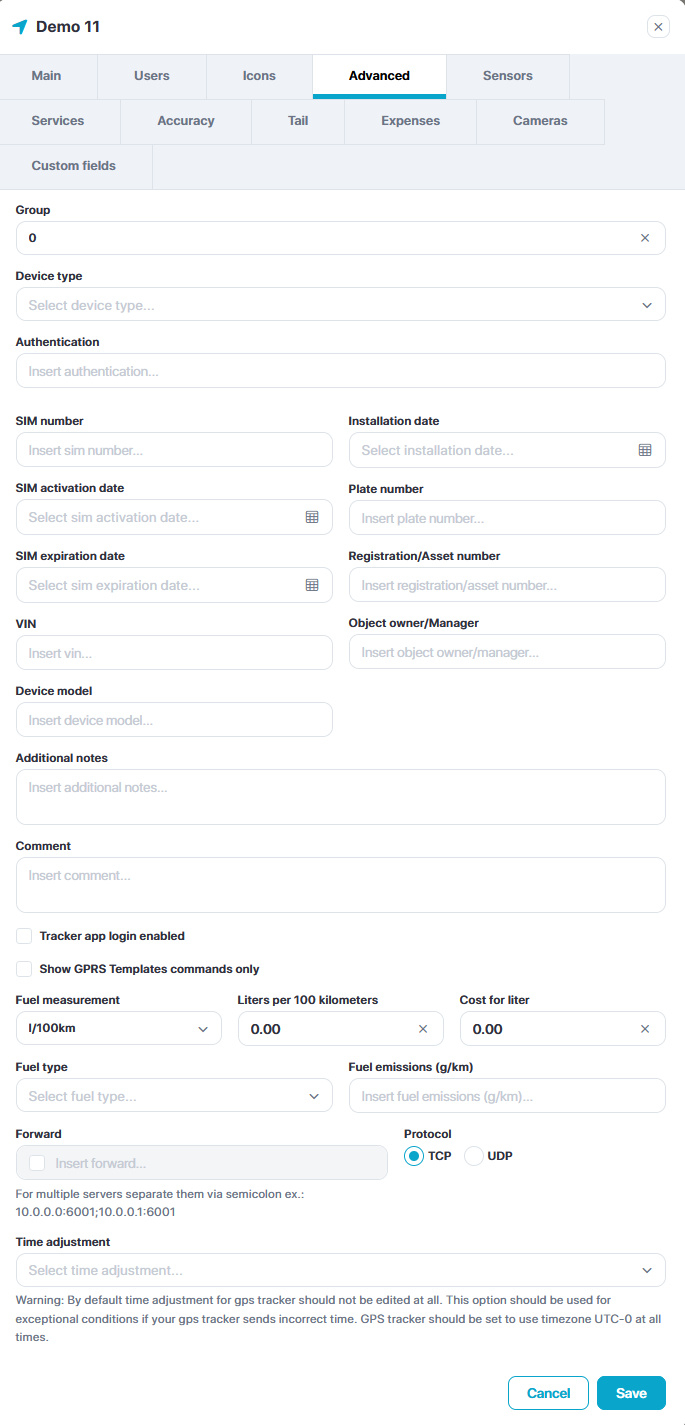Image resolution: width=685 pixels, height=1425 pixels.
Task: Open the Custom fields tab
Action: coord(74,166)
